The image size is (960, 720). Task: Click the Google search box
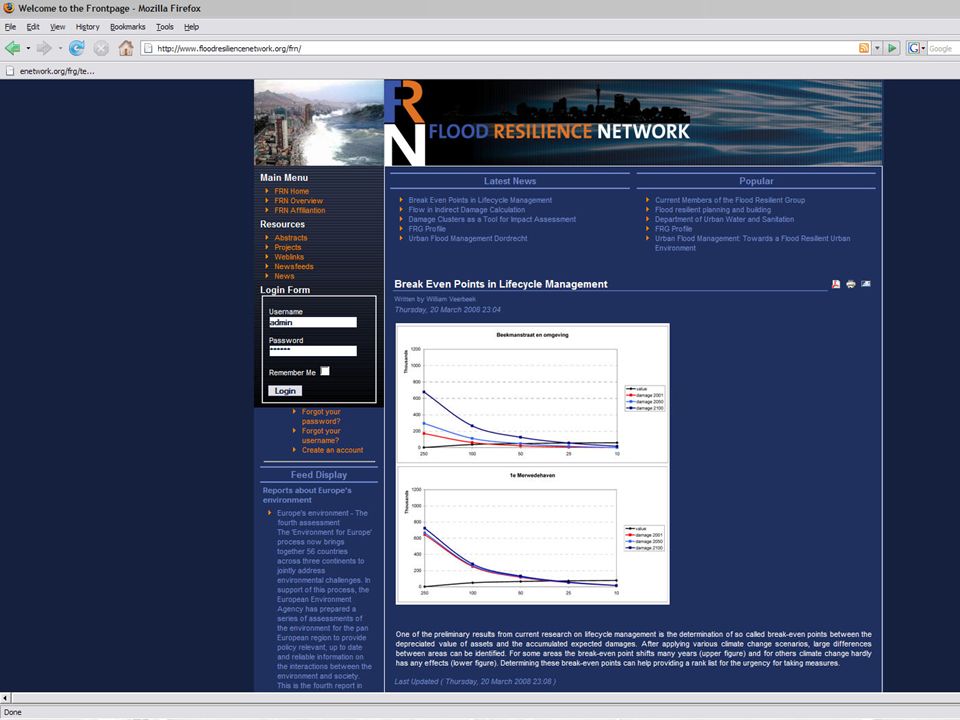pyautogui.click(x=943, y=48)
